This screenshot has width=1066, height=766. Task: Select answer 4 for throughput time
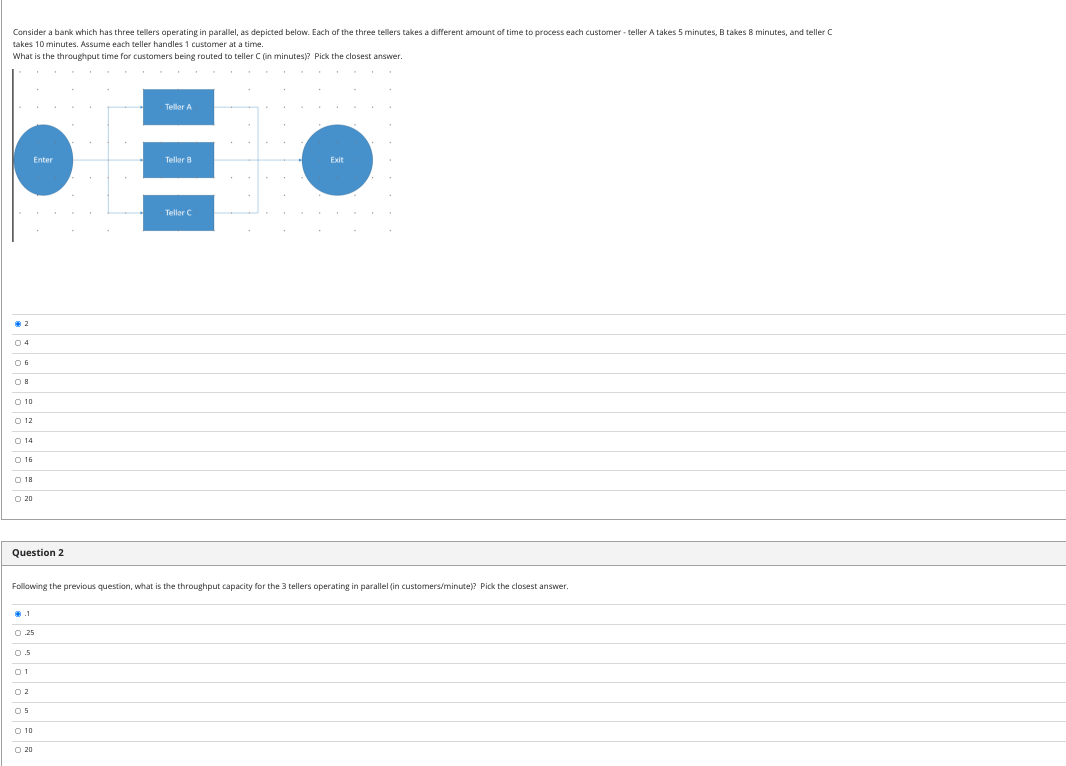click(x=18, y=343)
